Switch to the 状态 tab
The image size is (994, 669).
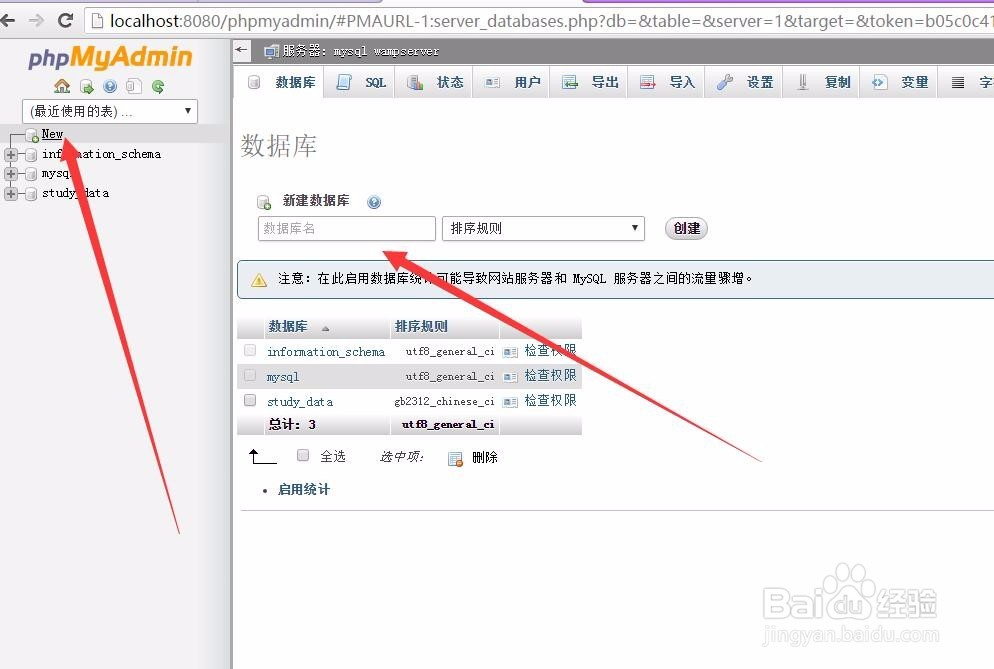coord(434,82)
